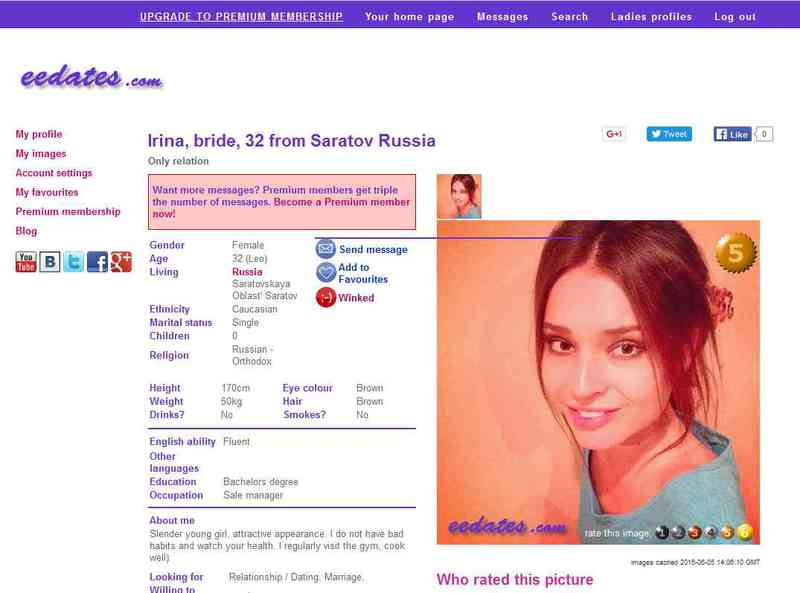Click the Add to Favourites heart icon
800x593 pixels.
pos(326,273)
